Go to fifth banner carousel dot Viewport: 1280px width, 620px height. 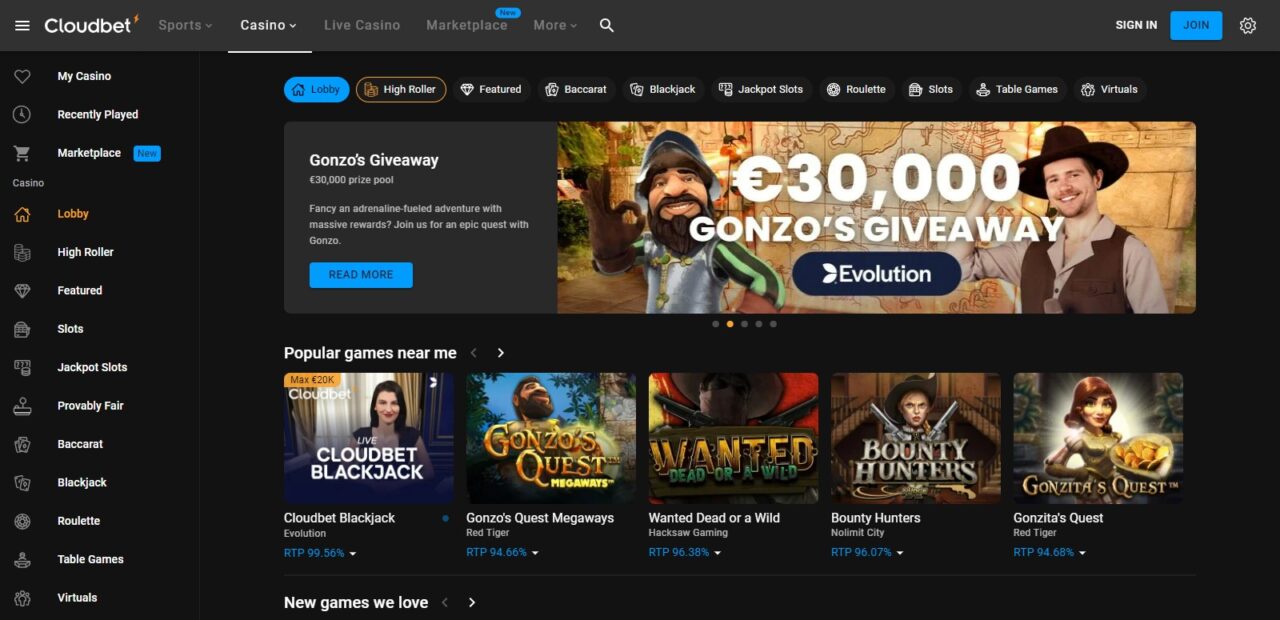click(773, 324)
